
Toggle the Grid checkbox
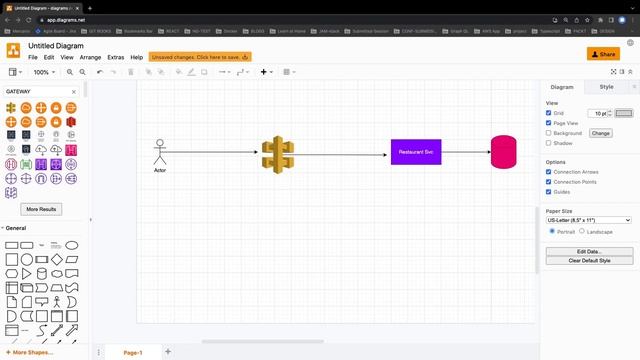click(549, 113)
